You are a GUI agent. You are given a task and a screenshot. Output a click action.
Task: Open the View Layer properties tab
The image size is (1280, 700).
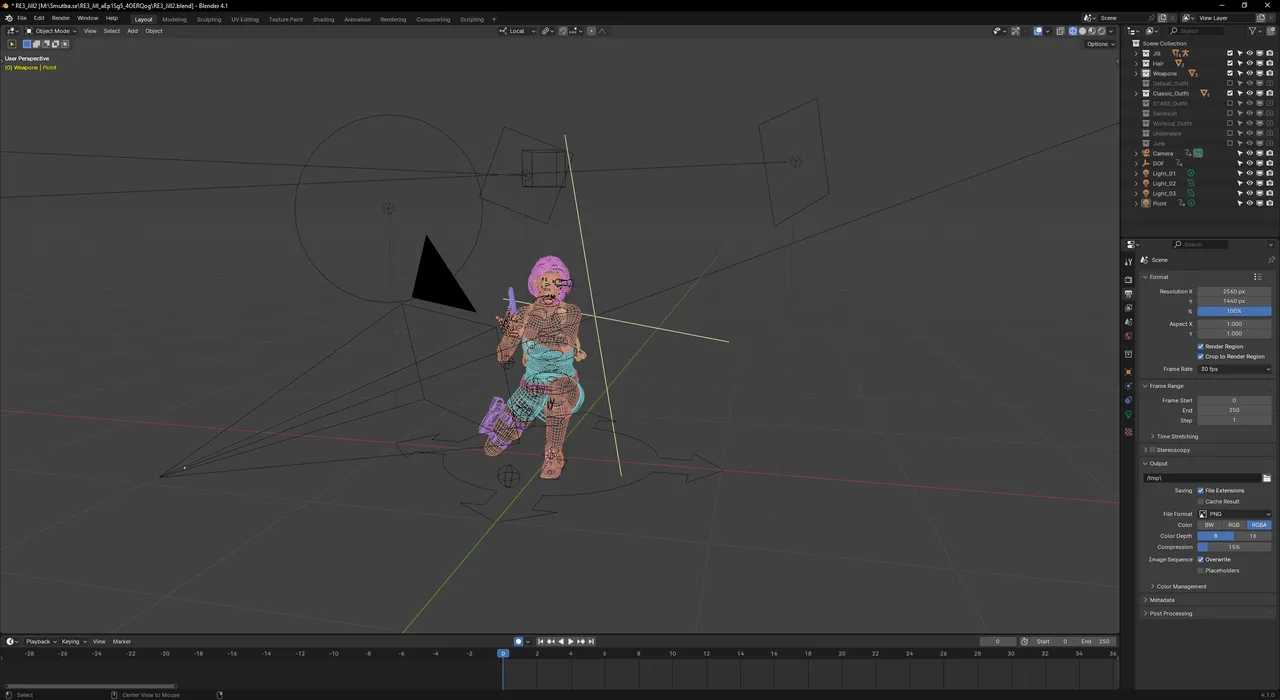click(x=1129, y=308)
